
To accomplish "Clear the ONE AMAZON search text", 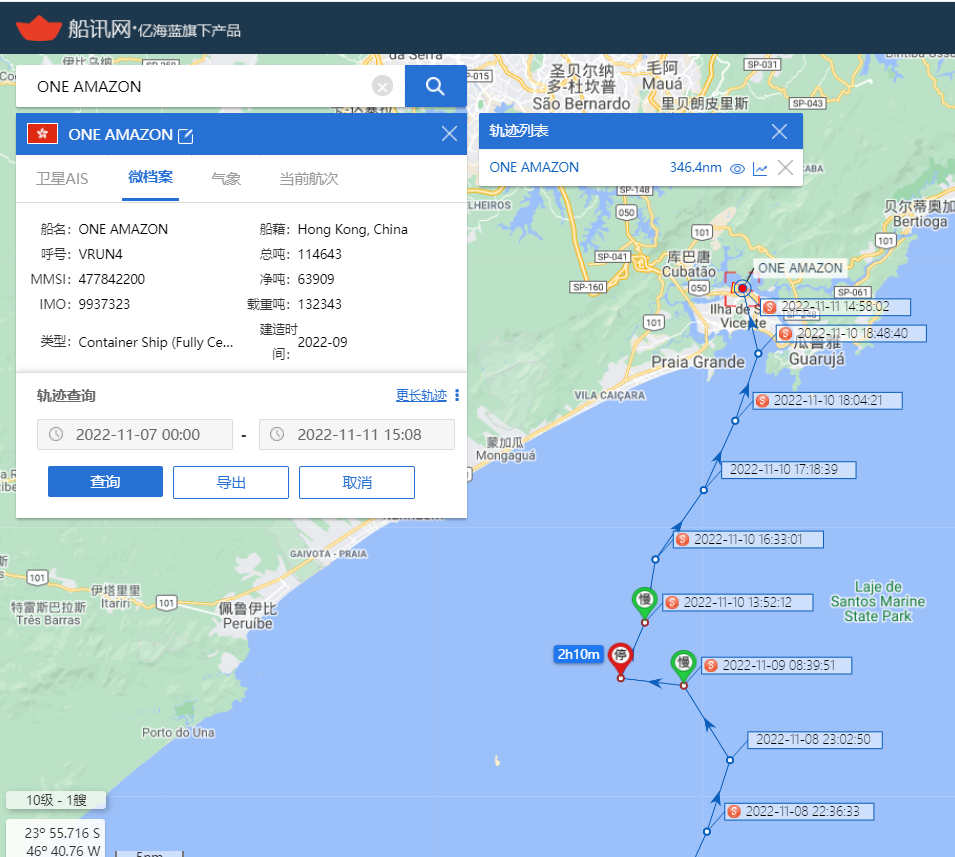I will [382, 86].
